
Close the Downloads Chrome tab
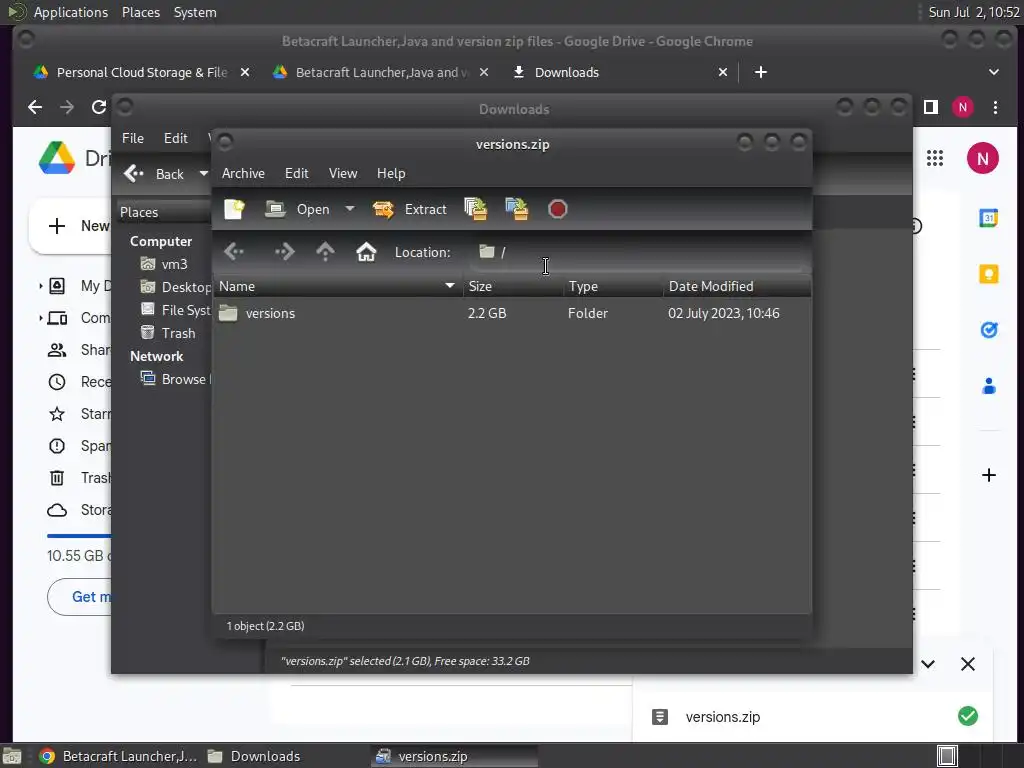[x=722, y=72]
